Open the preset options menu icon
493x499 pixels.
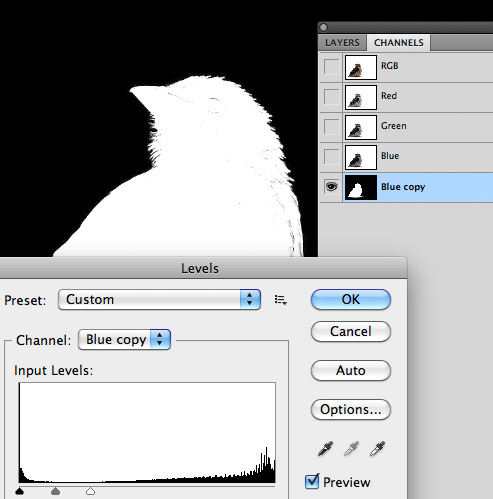(x=280, y=300)
